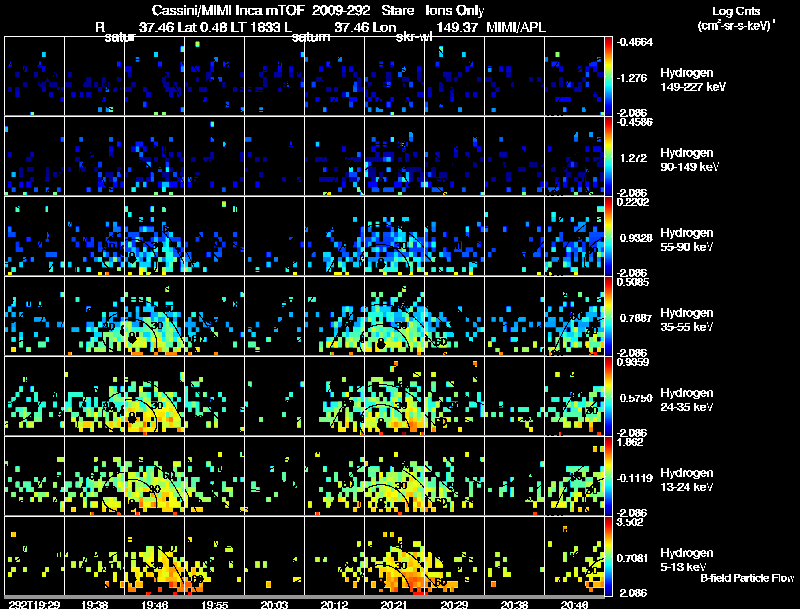Click the 'Cassini/MIMI Inca mTOF' title text
Image resolution: width=800 pixels, height=609 pixels.
pos(228,10)
